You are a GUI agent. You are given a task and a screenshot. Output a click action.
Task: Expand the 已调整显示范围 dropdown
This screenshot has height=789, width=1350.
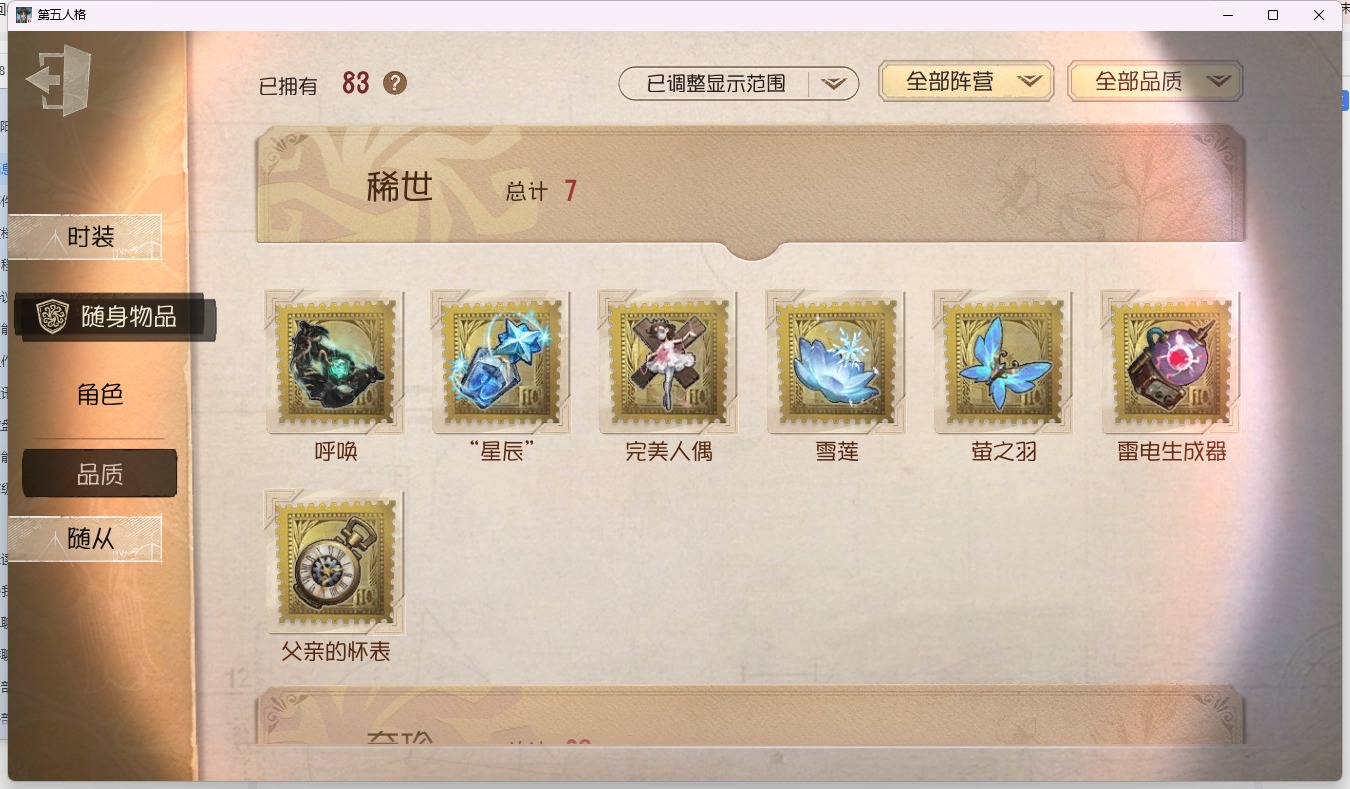pos(739,84)
